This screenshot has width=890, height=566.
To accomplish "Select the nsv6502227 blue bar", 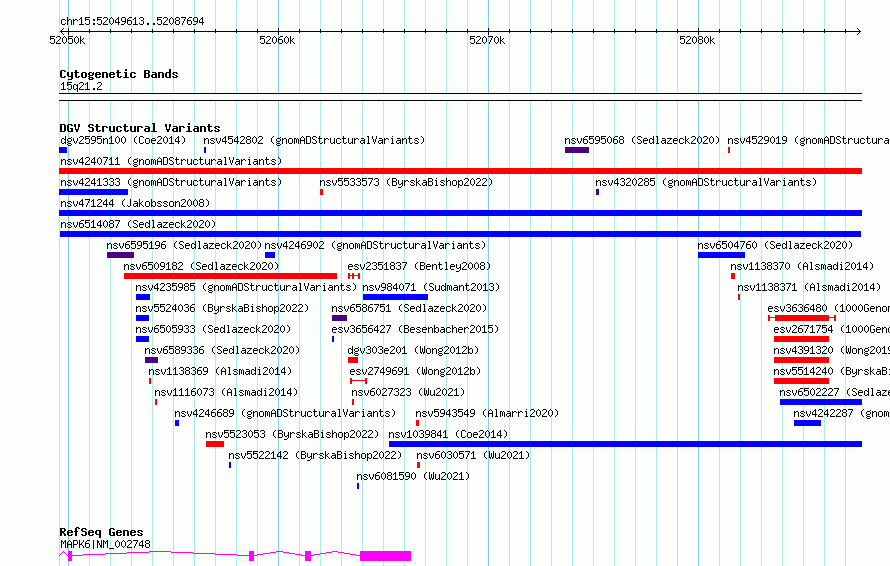I will pos(821,402).
